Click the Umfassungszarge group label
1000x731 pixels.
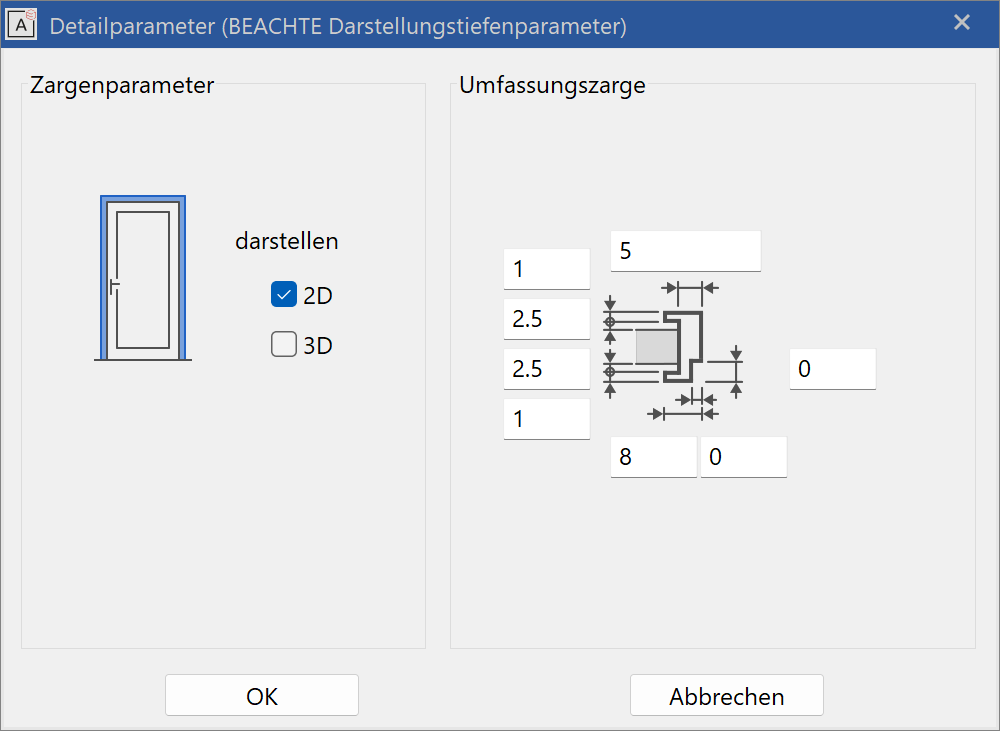(552, 85)
